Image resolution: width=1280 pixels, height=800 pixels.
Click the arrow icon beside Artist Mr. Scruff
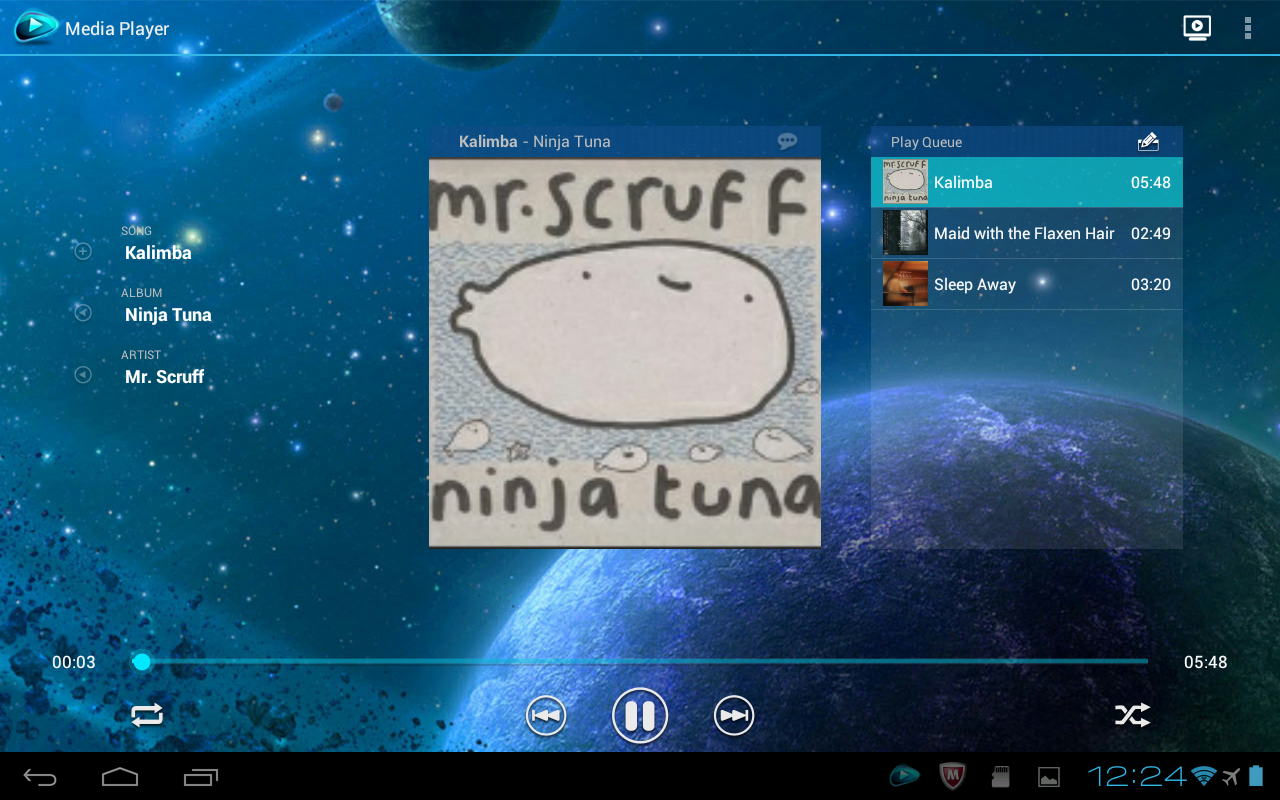pos(83,375)
